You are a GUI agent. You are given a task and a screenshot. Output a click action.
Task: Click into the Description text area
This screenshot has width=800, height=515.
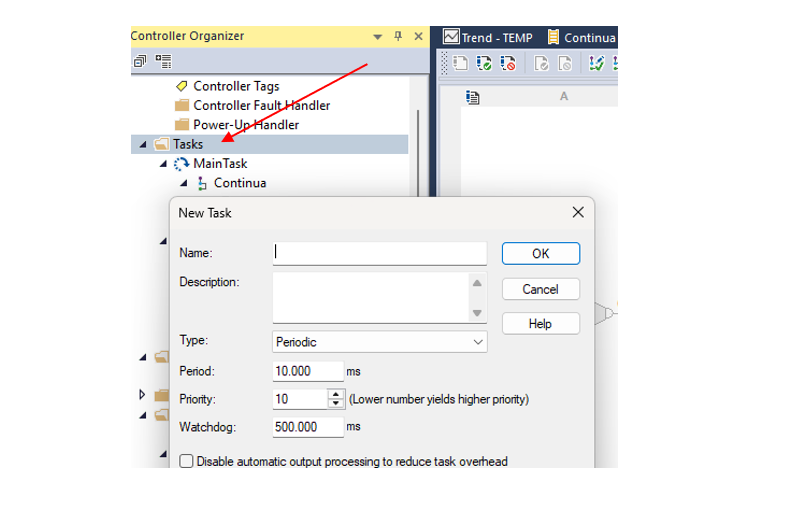click(x=370, y=297)
